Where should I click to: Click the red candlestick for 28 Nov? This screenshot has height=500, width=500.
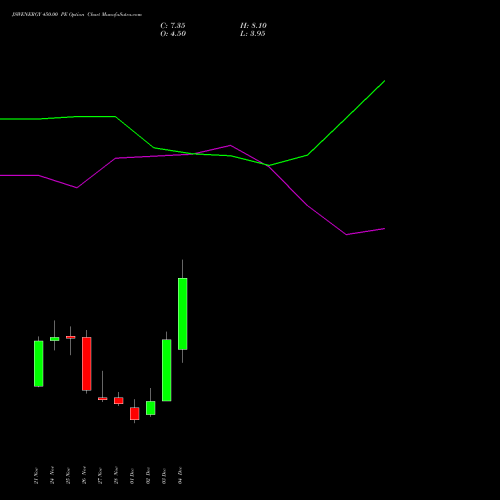pyautogui.click(x=119, y=400)
